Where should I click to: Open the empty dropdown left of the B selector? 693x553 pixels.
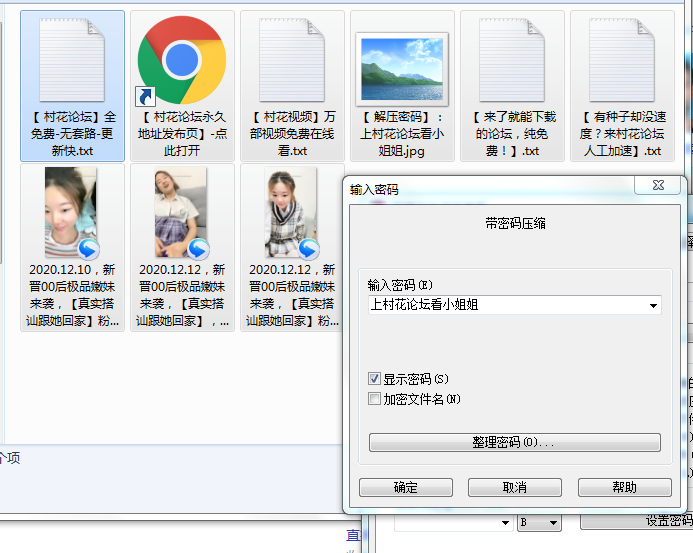(x=455, y=522)
